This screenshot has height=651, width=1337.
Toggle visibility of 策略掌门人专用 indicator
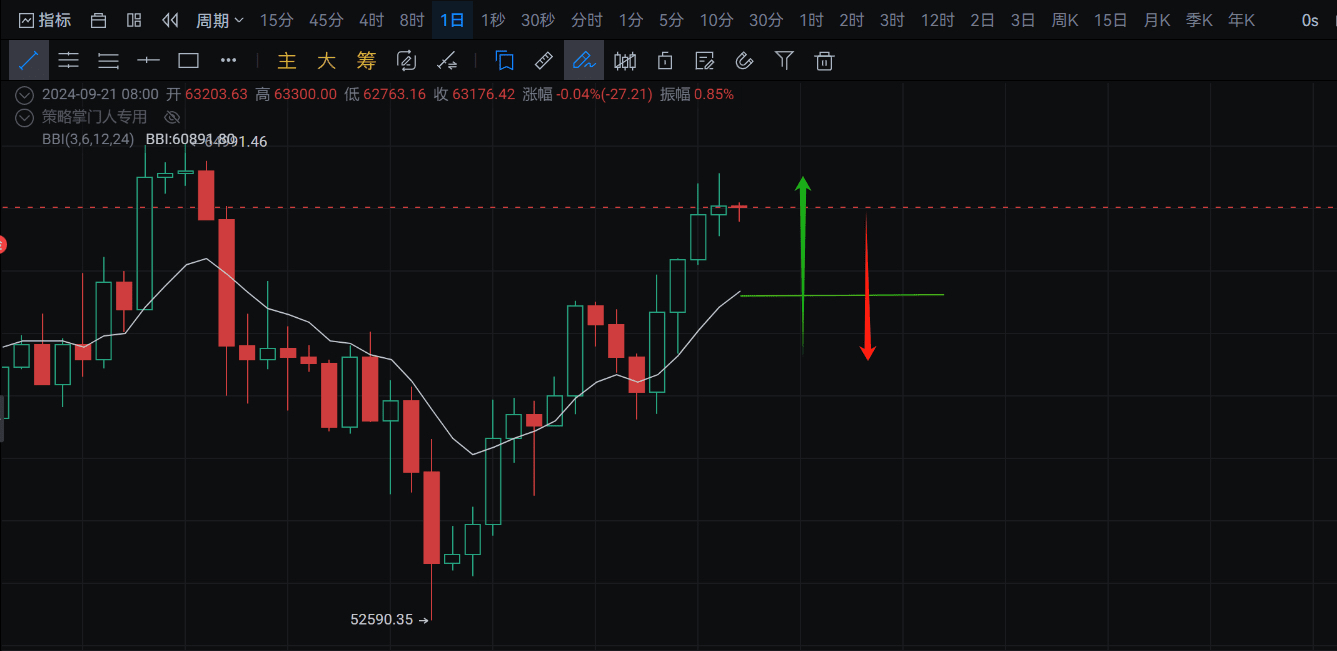pyautogui.click(x=171, y=117)
